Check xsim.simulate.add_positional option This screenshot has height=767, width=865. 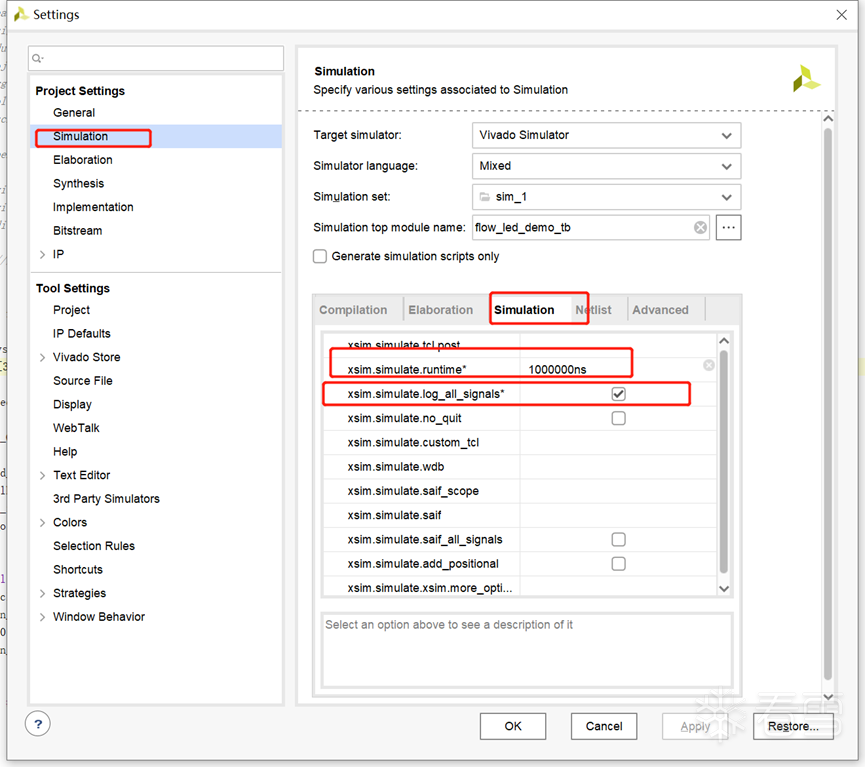click(618, 563)
